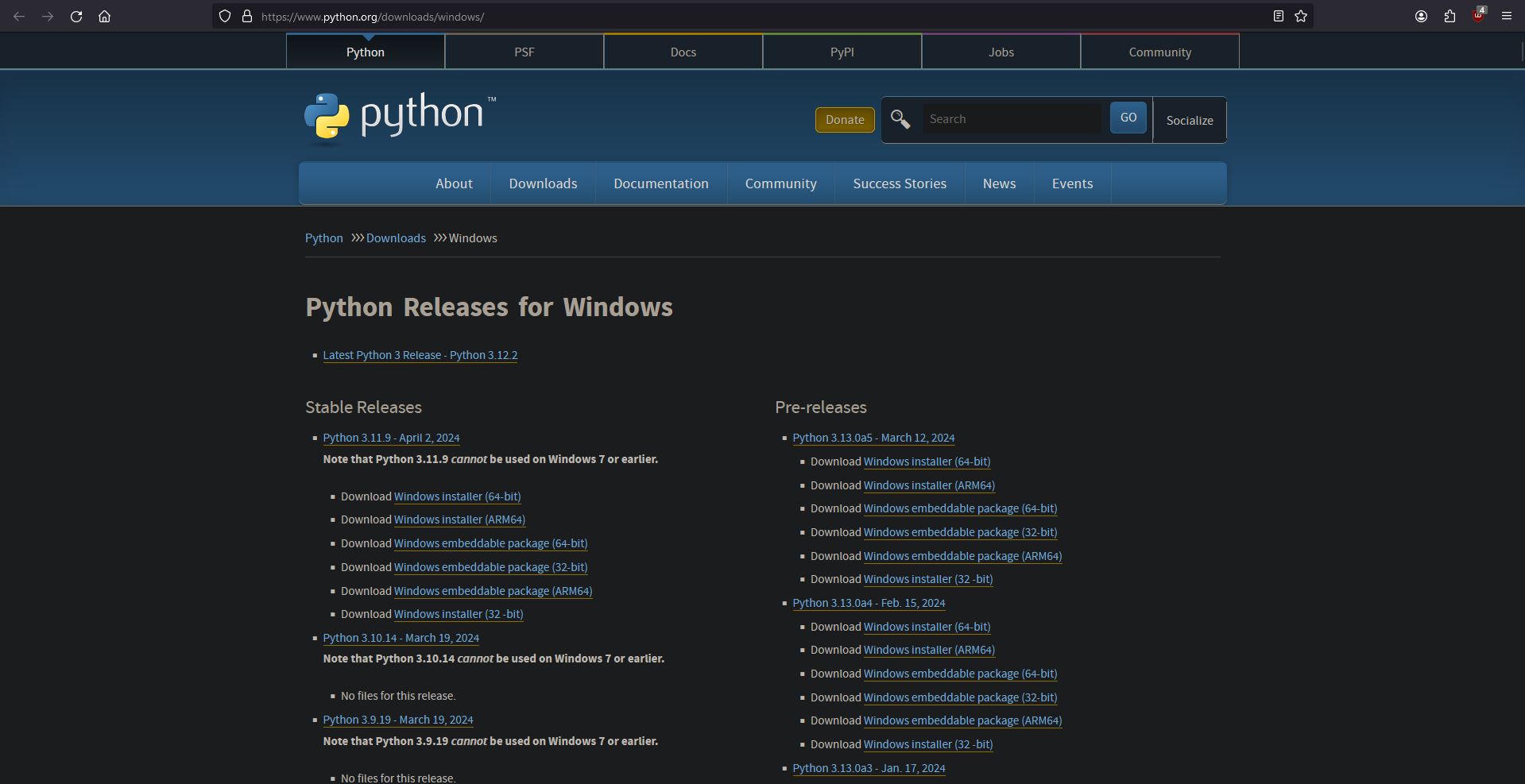
Task: Select the Python top tab
Action: (366, 52)
